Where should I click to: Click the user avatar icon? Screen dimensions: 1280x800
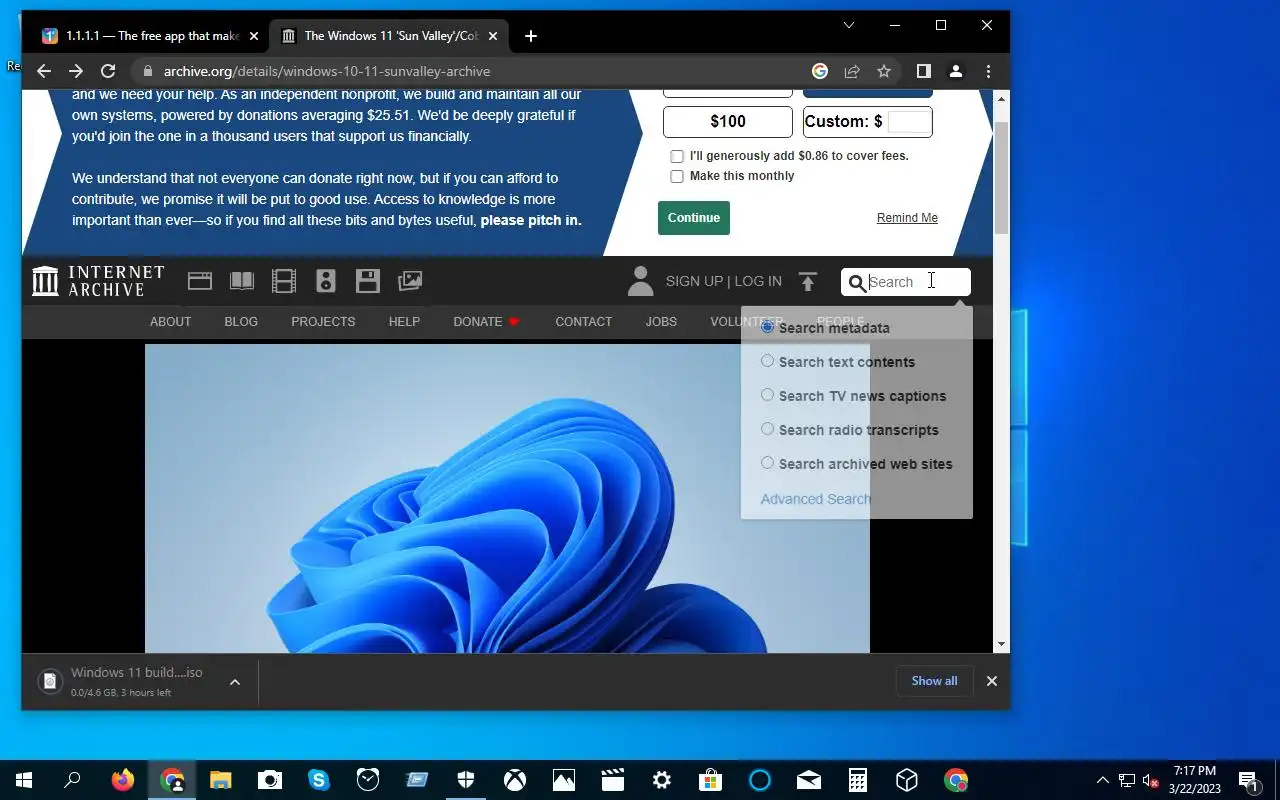(x=640, y=281)
